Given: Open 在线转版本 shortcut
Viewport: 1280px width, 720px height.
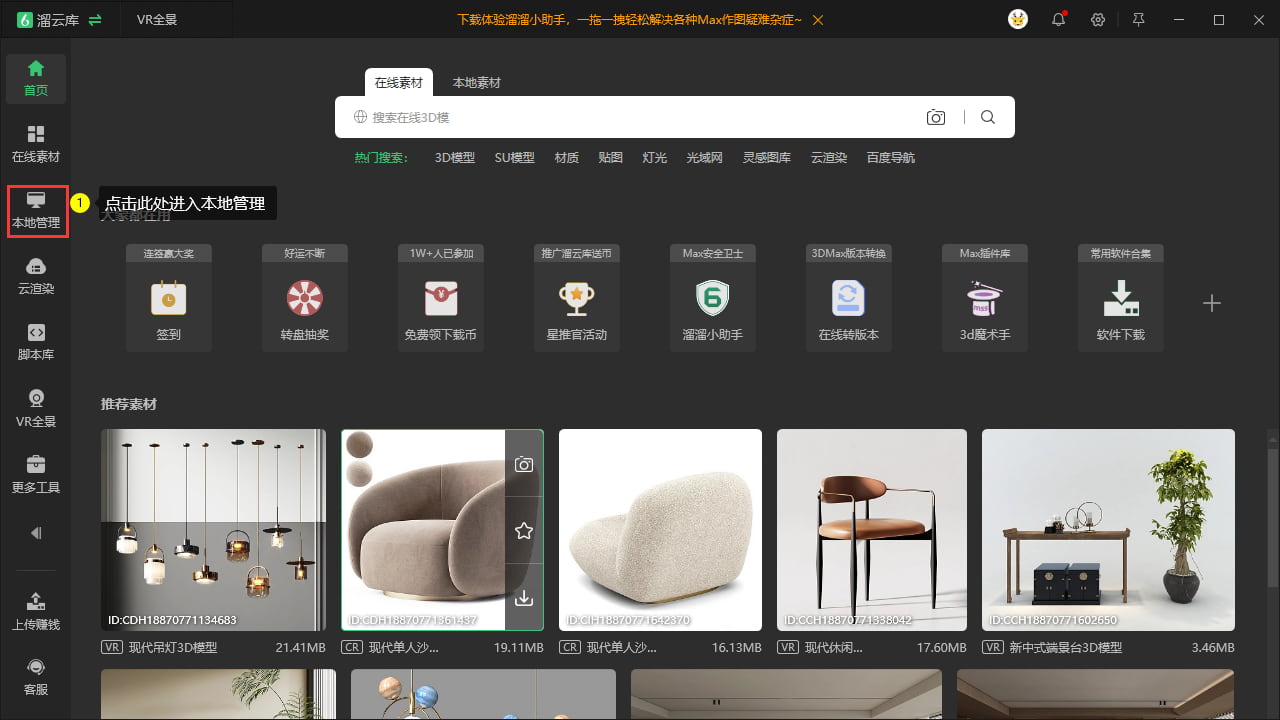Looking at the screenshot, I should pyautogui.click(x=849, y=298).
